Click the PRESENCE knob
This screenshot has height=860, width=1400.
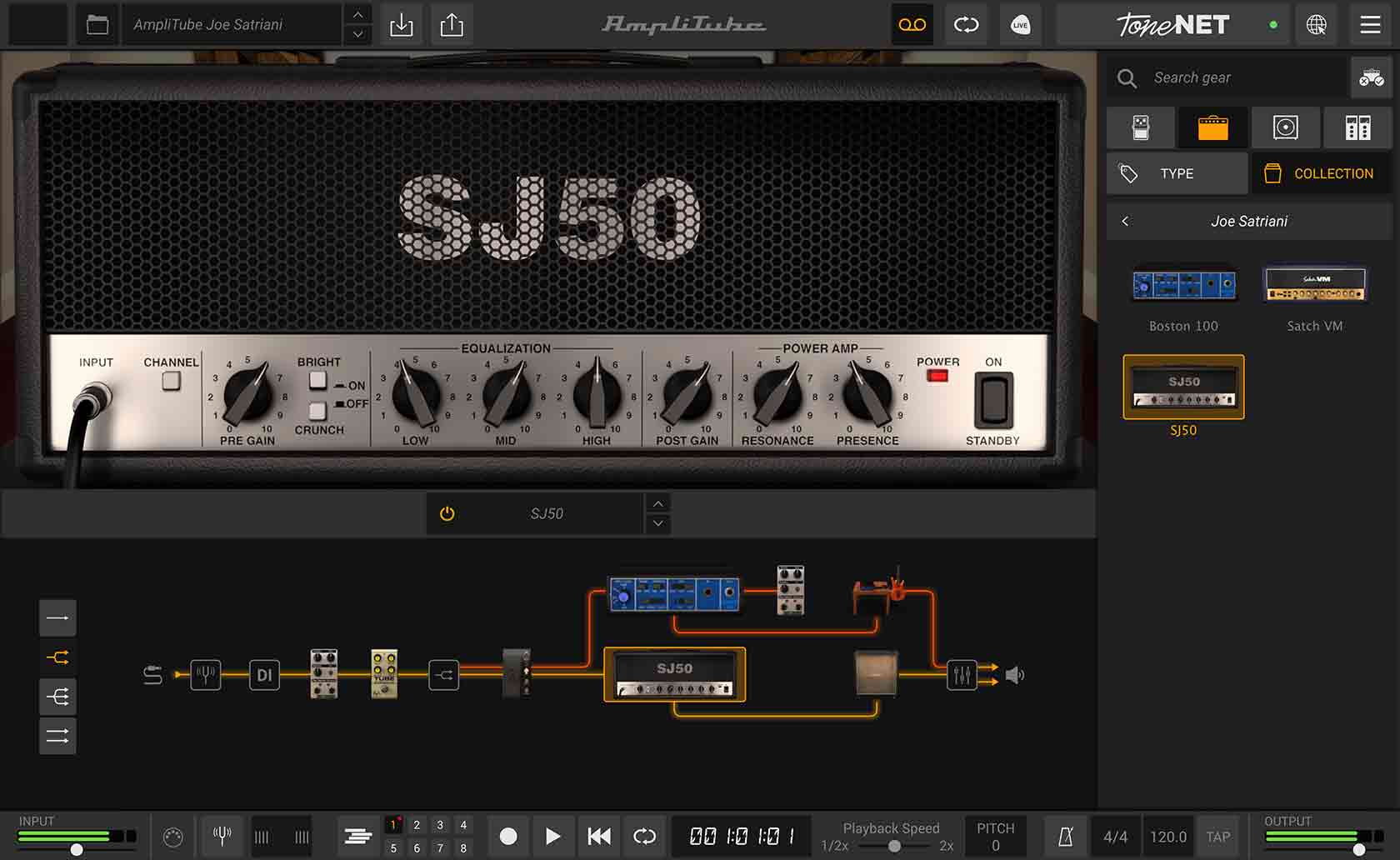click(x=867, y=393)
